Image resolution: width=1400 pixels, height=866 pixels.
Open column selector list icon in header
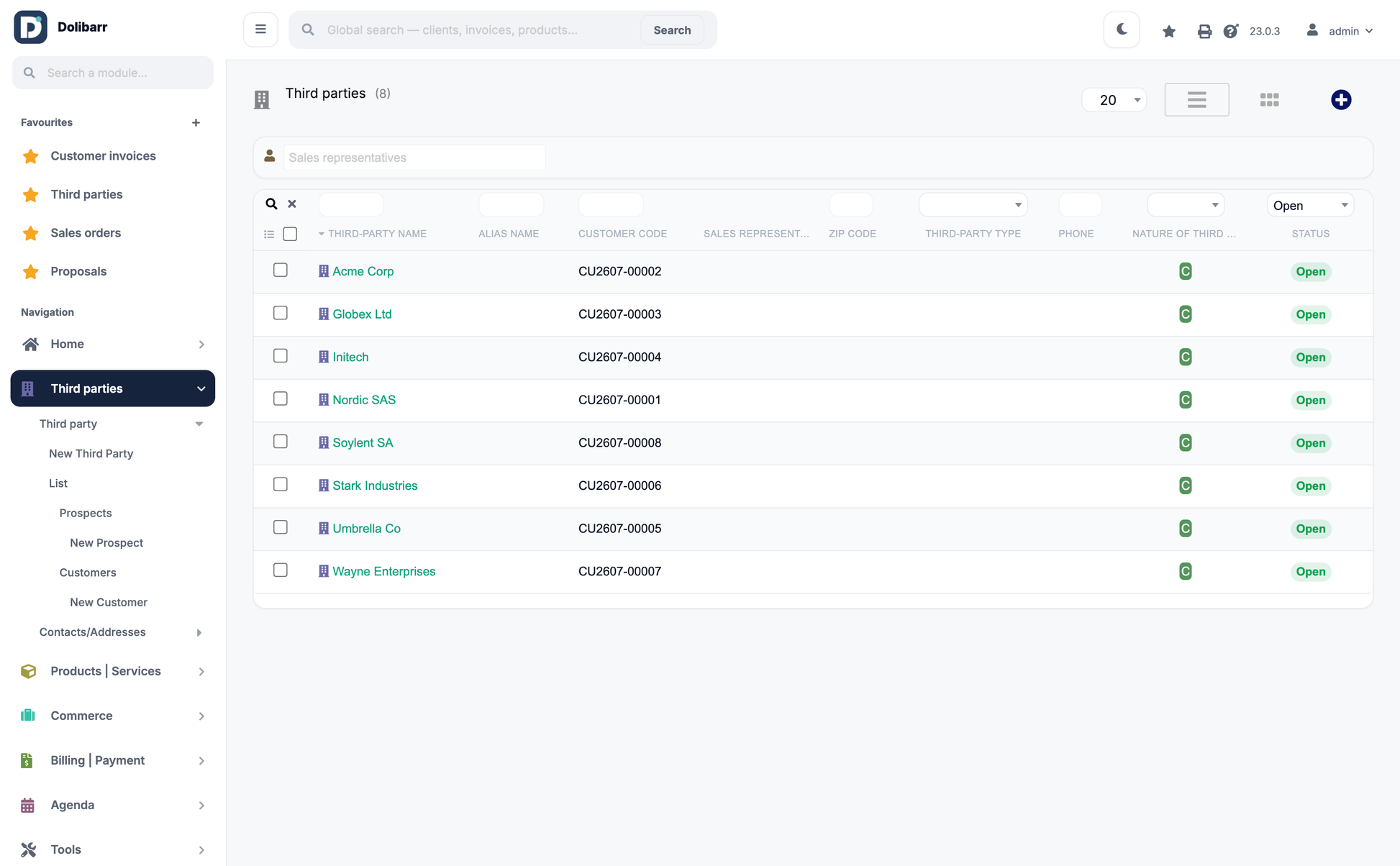coord(269,234)
